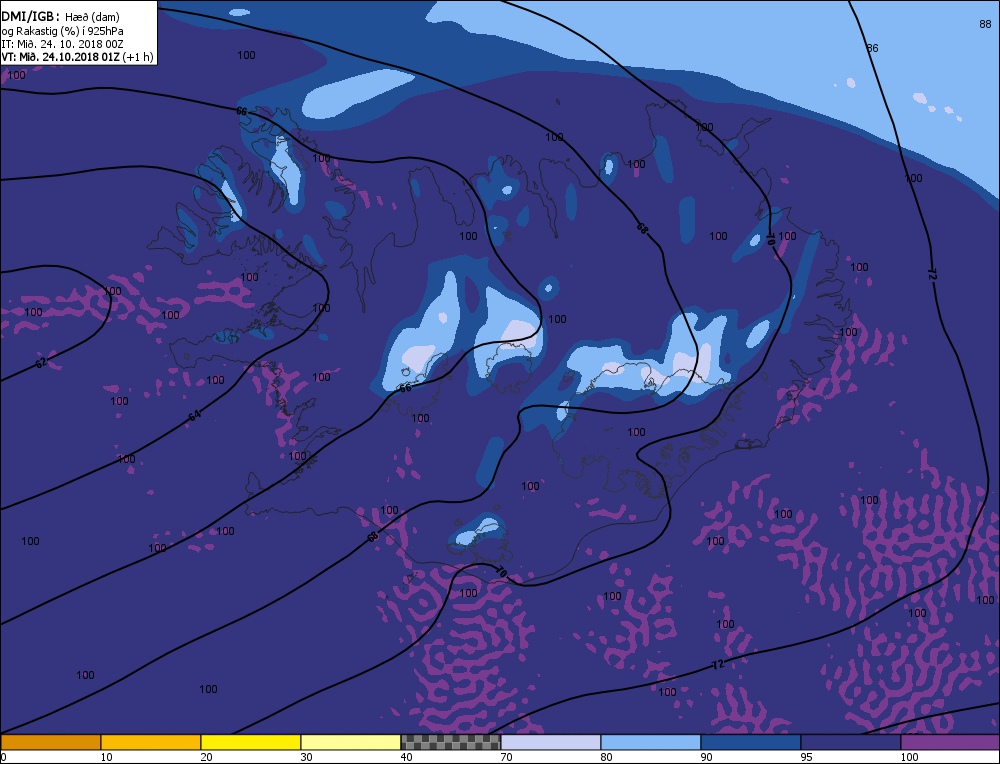Click the checkered gray 40–70 legend swatch
This screenshot has height=764, width=1000.
tap(450, 742)
